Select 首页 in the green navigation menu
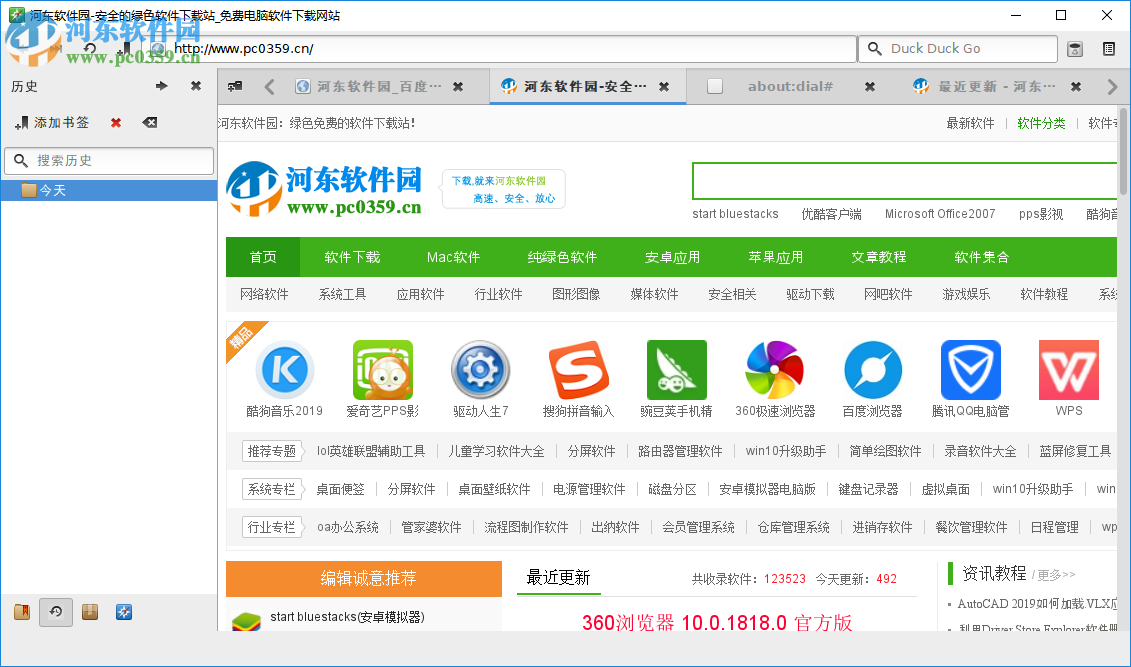 tap(262, 257)
